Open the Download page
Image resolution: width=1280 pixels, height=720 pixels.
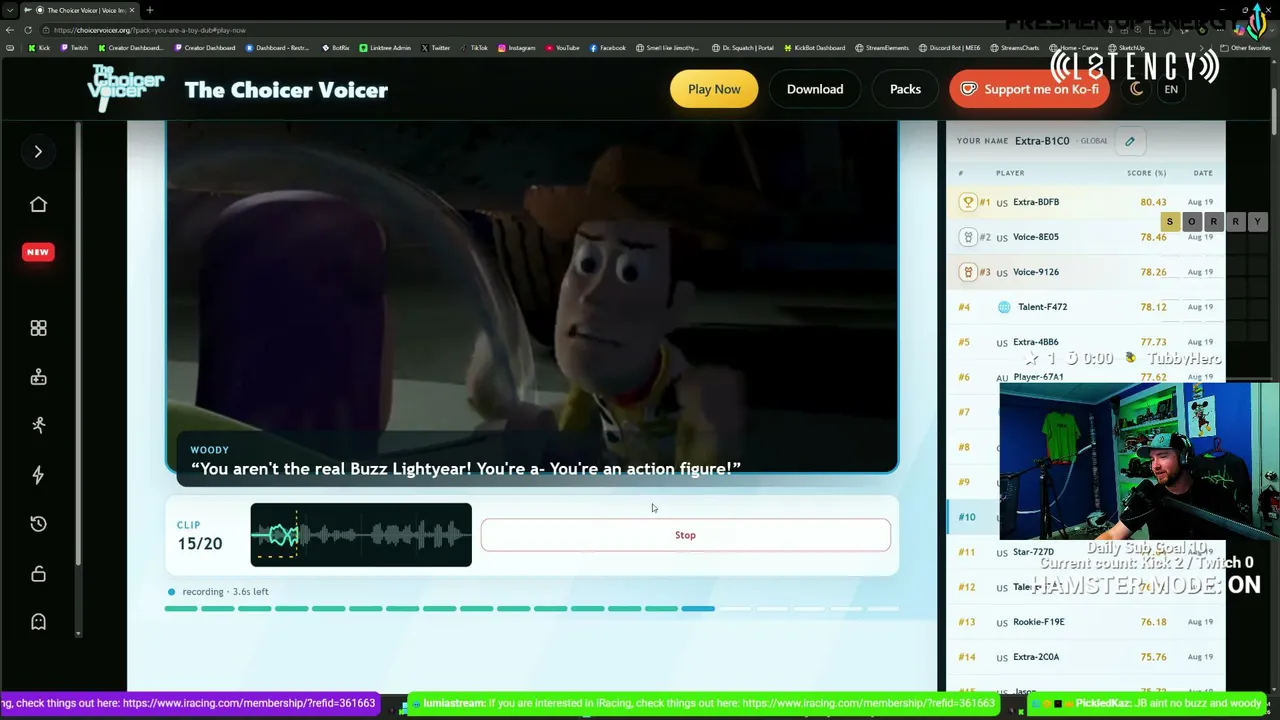coord(815,89)
